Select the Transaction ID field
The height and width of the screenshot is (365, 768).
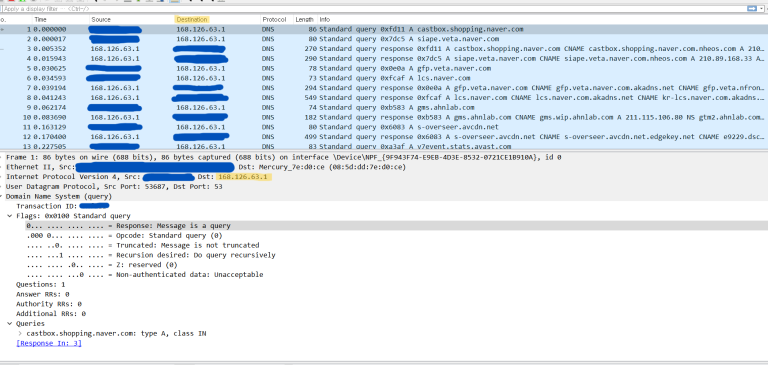63,206
